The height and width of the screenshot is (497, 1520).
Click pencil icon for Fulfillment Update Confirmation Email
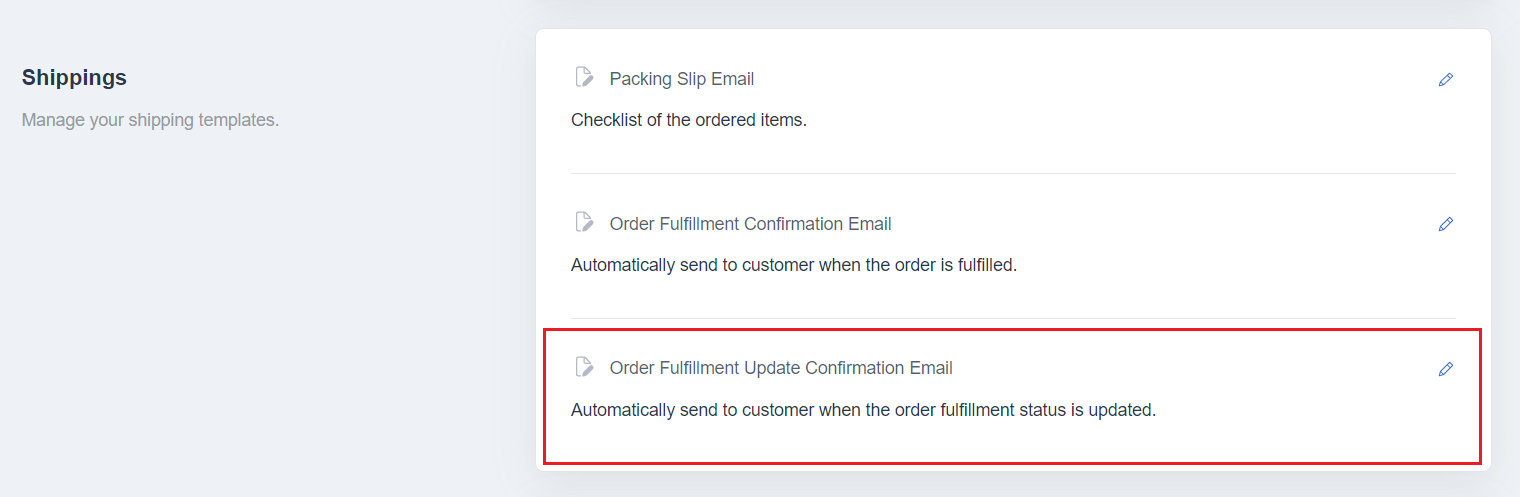1445,369
